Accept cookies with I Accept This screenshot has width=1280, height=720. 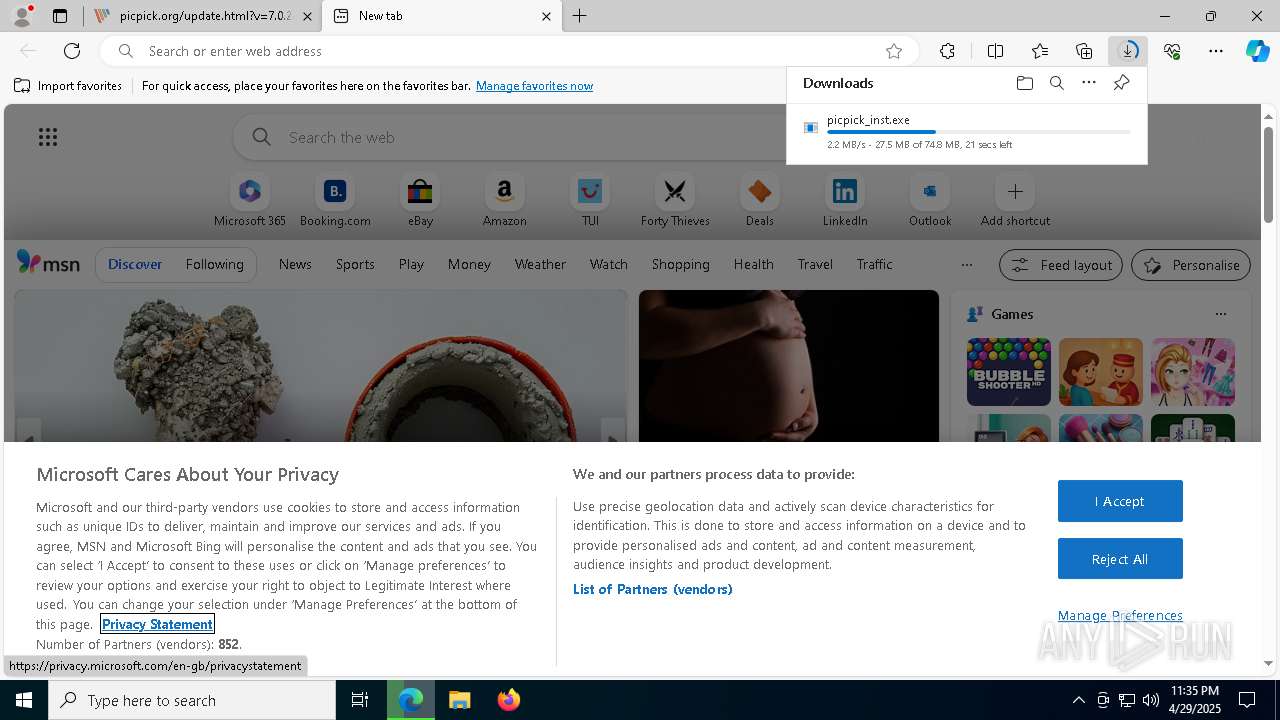coord(1120,501)
